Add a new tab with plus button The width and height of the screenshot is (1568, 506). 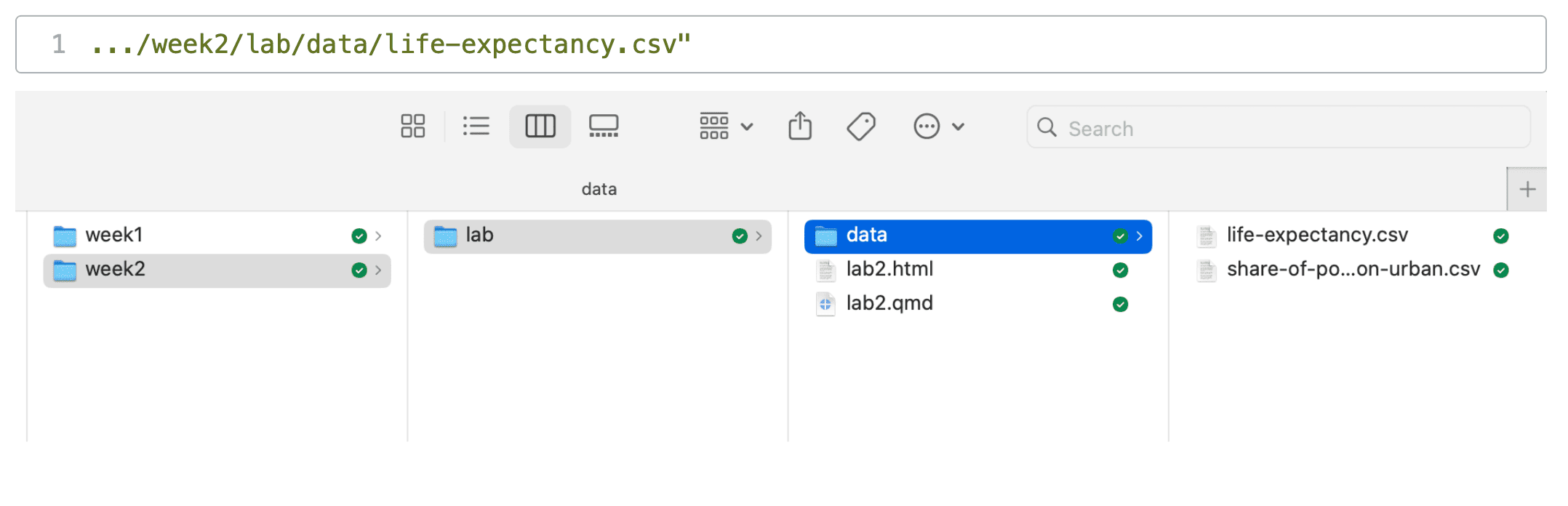click(1527, 190)
